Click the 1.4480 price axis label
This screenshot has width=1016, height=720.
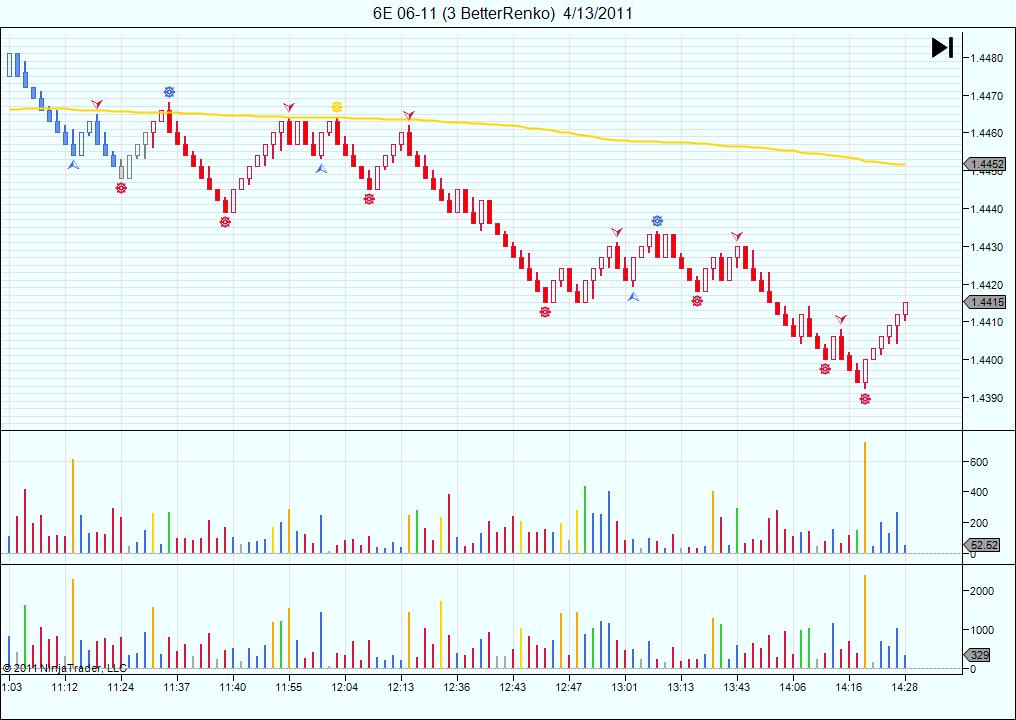pyautogui.click(x=986, y=58)
